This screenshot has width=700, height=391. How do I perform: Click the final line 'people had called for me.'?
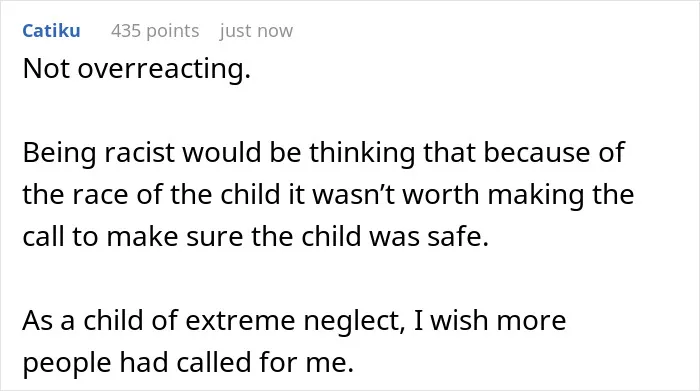click(188, 362)
